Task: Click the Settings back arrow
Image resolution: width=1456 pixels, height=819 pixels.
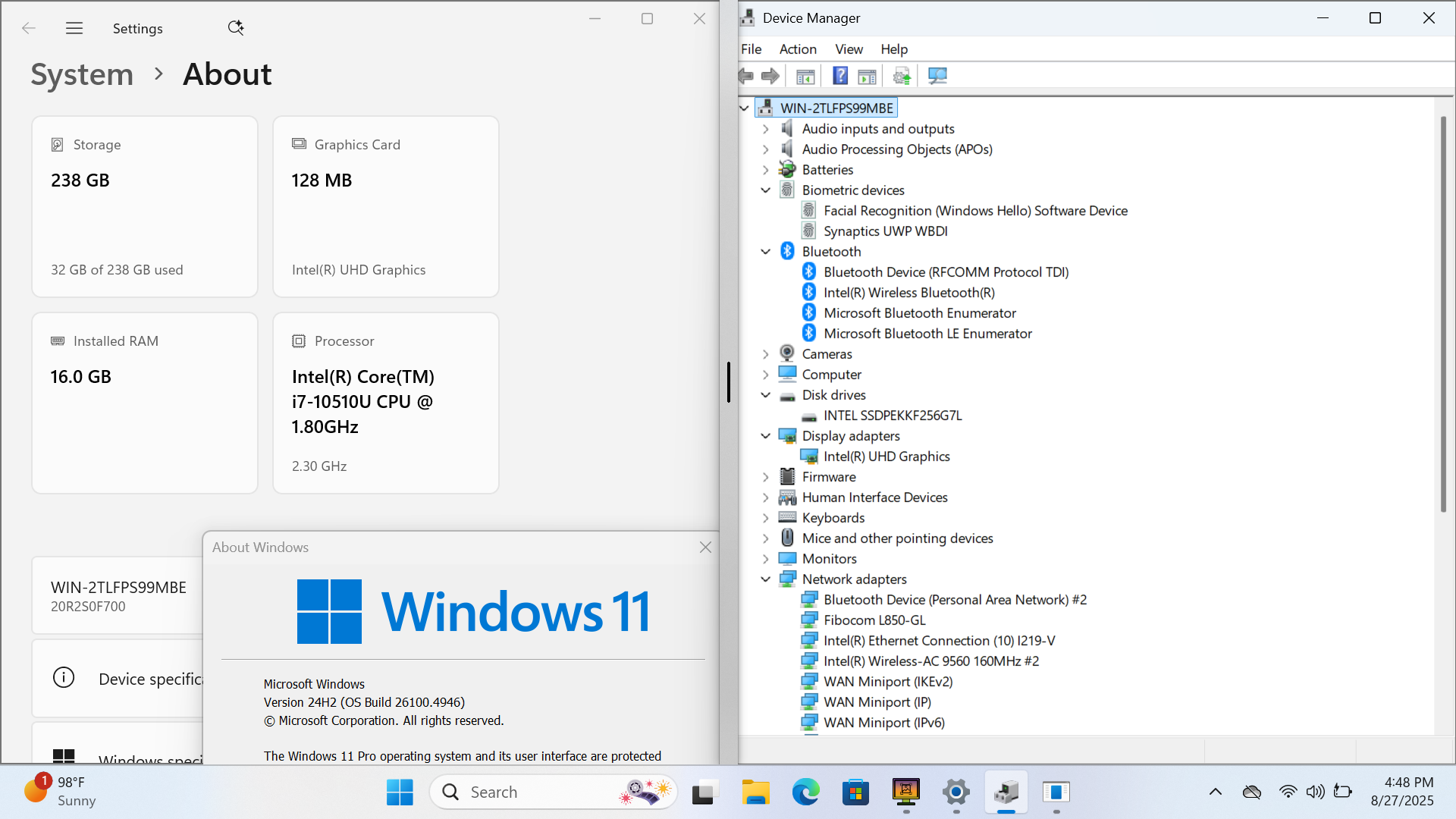Action: [x=29, y=28]
